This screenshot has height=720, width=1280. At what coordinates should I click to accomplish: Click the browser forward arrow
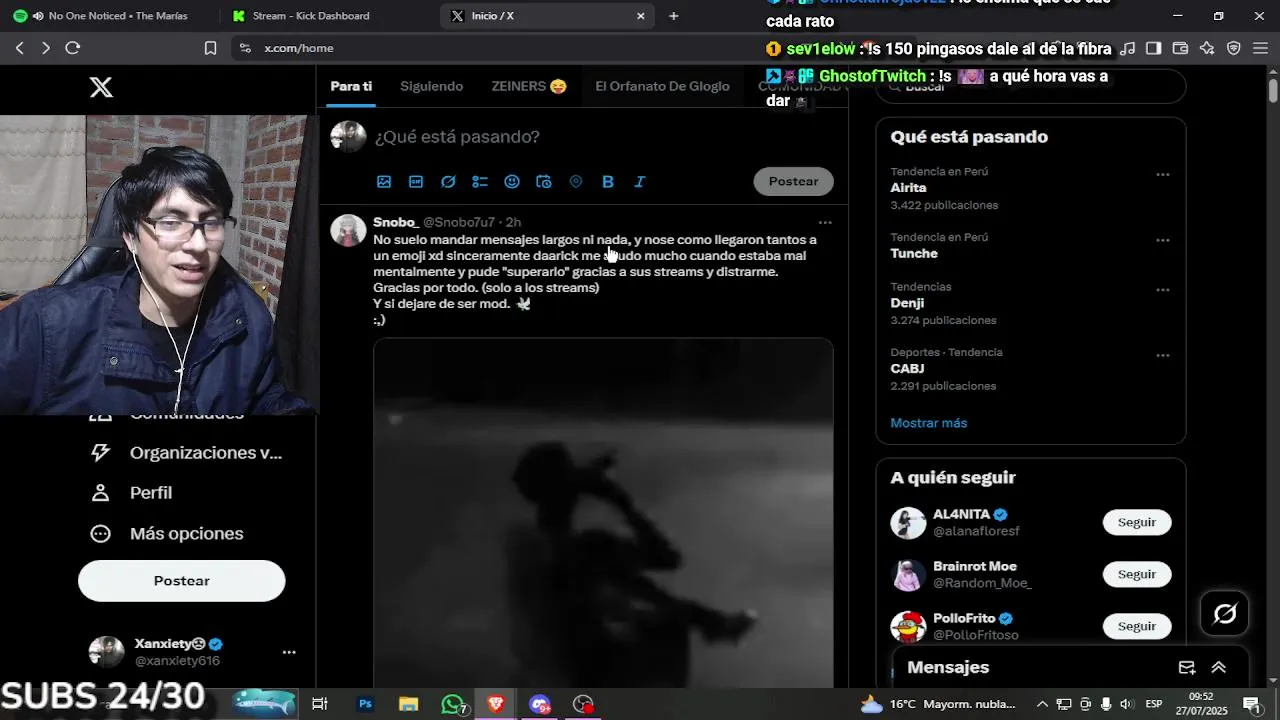click(x=45, y=48)
